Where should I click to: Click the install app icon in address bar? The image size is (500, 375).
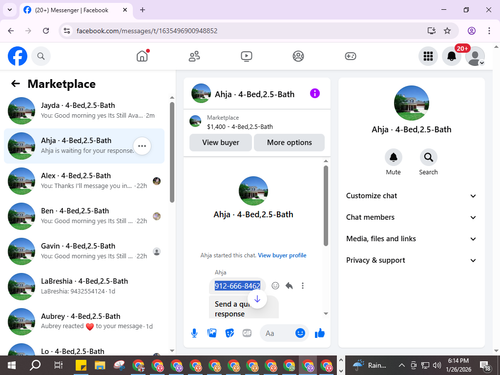(x=431, y=31)
